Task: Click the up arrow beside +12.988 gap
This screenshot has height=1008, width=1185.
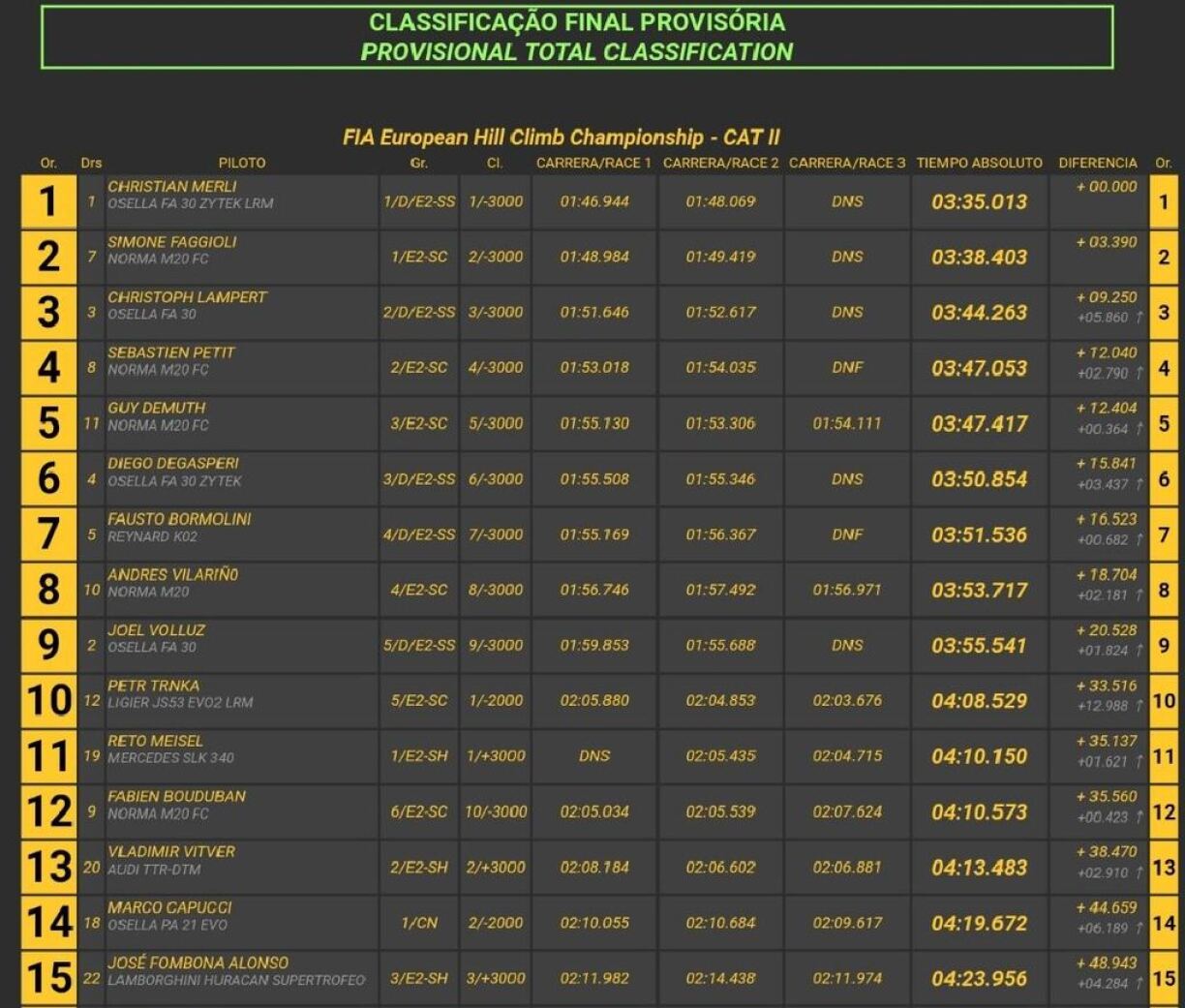Action: pyautogui.click(x=1139, y=706)
